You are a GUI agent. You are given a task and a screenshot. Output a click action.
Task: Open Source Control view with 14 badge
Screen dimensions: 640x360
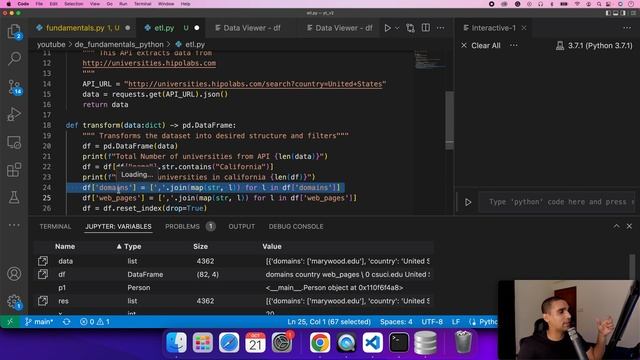(x=14, y=87)
